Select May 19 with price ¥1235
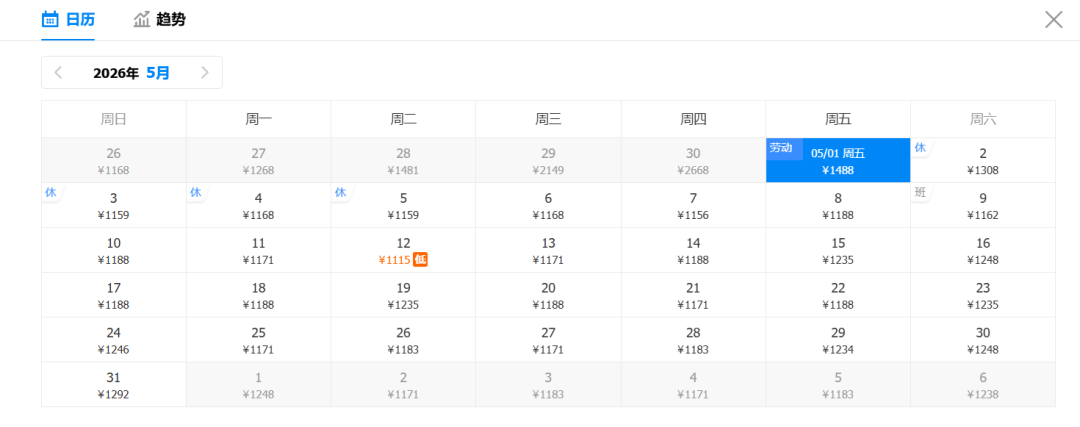 click(403, 295)
